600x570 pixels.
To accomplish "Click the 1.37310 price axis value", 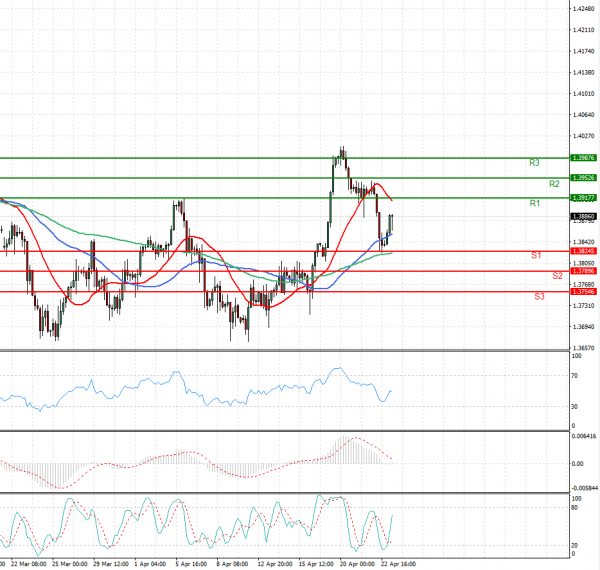I will tap(584, 306).
